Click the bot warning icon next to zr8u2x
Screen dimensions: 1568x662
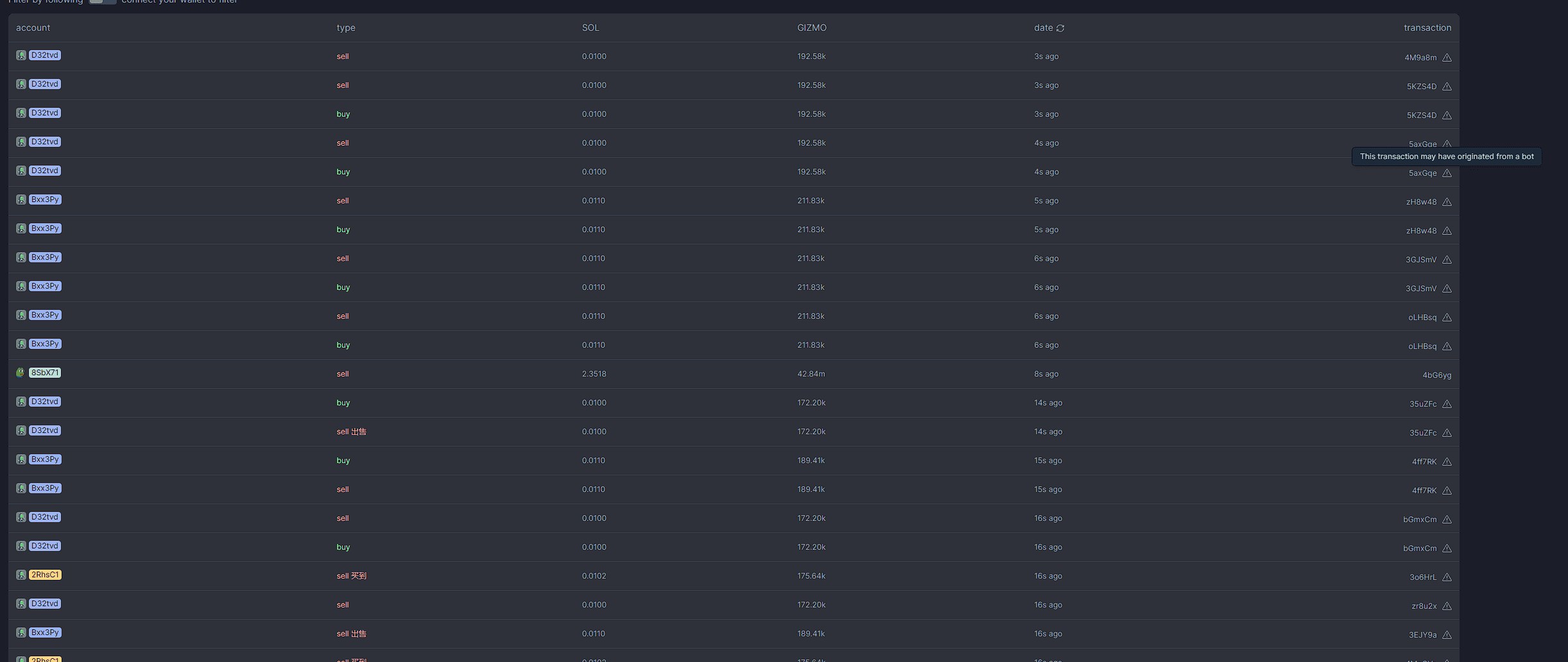1447,606
